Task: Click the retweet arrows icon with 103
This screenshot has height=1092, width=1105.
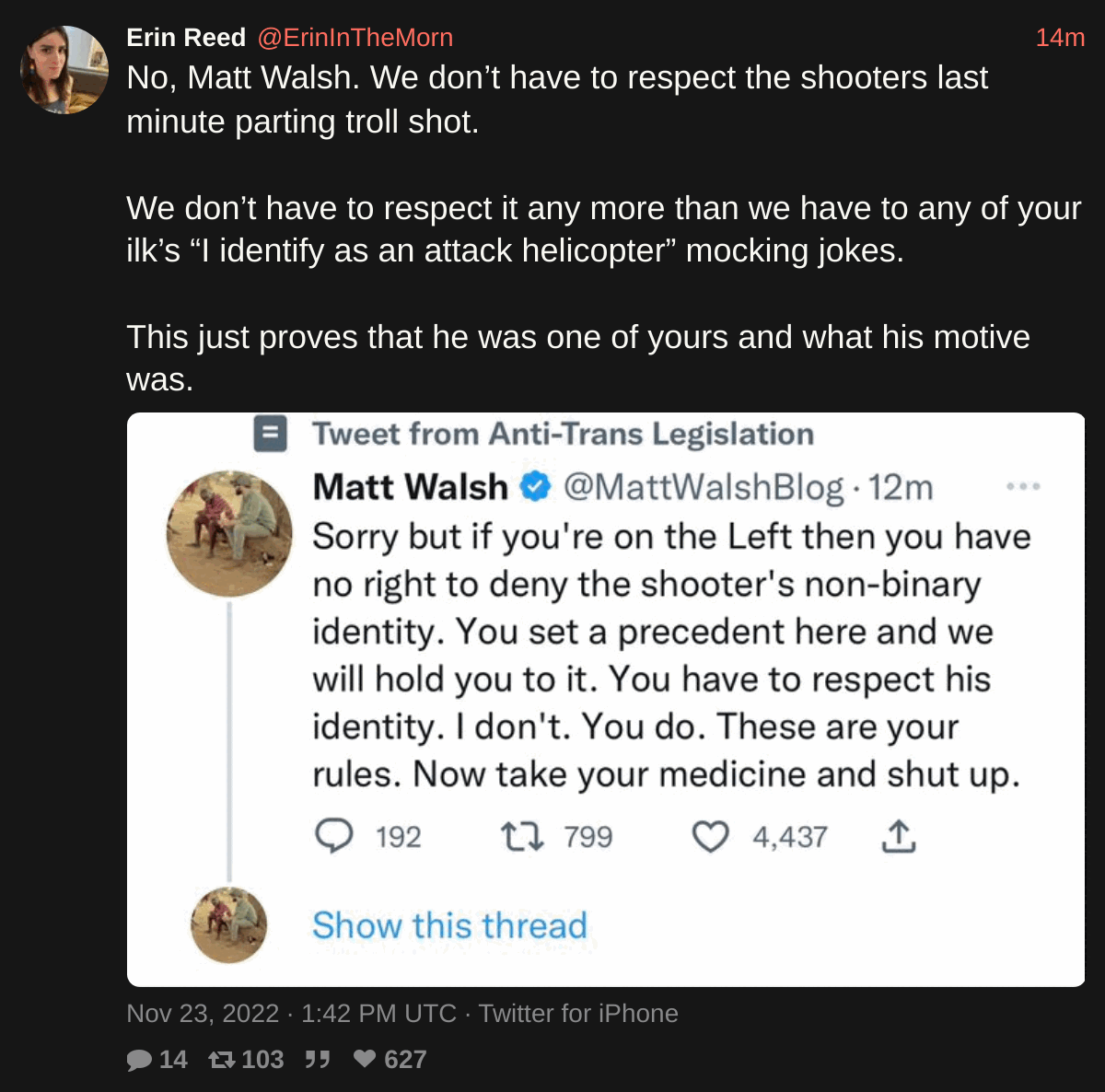Action: point(222,1060)
